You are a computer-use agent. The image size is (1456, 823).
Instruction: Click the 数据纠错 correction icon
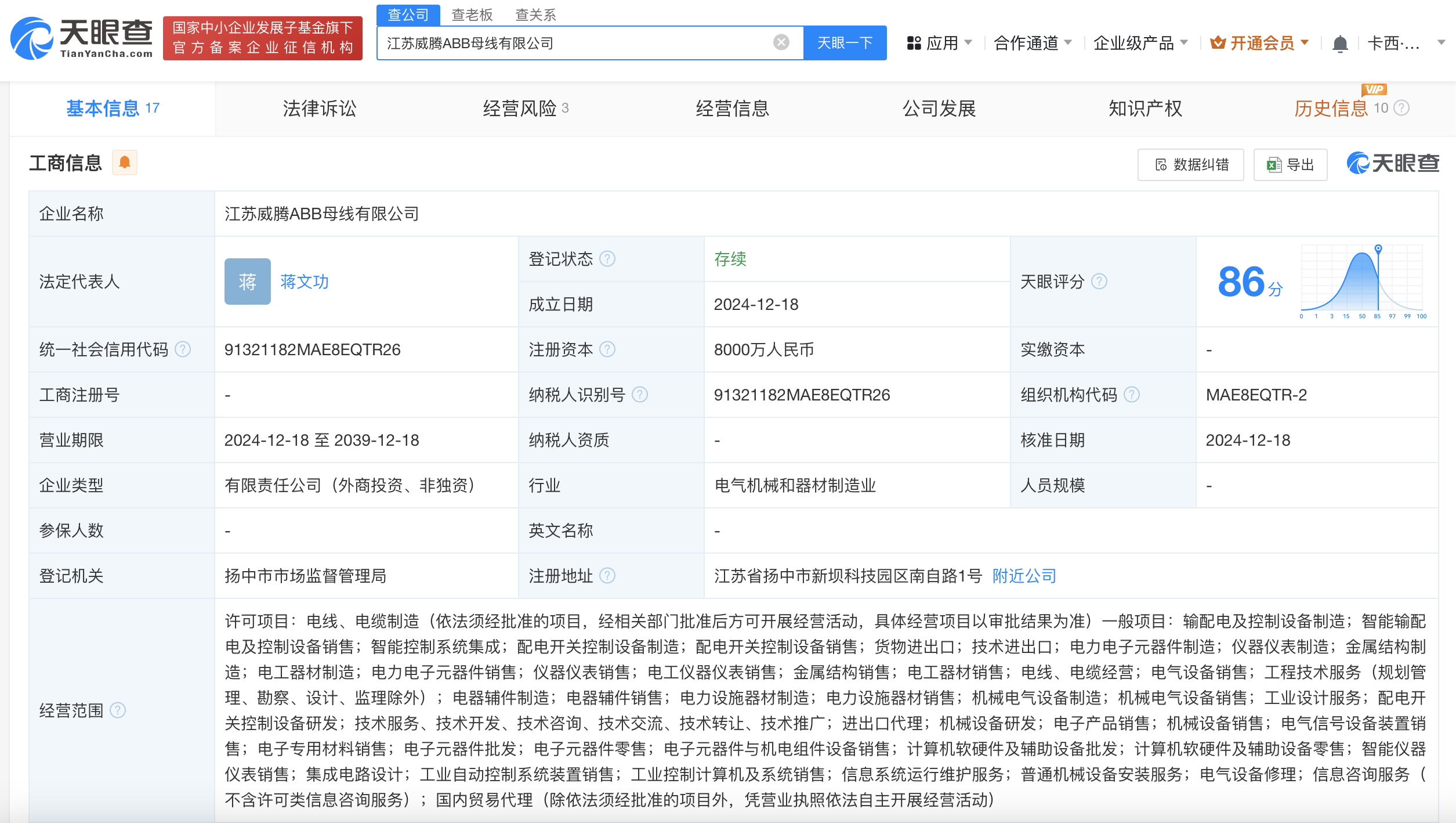point(1160,165)
